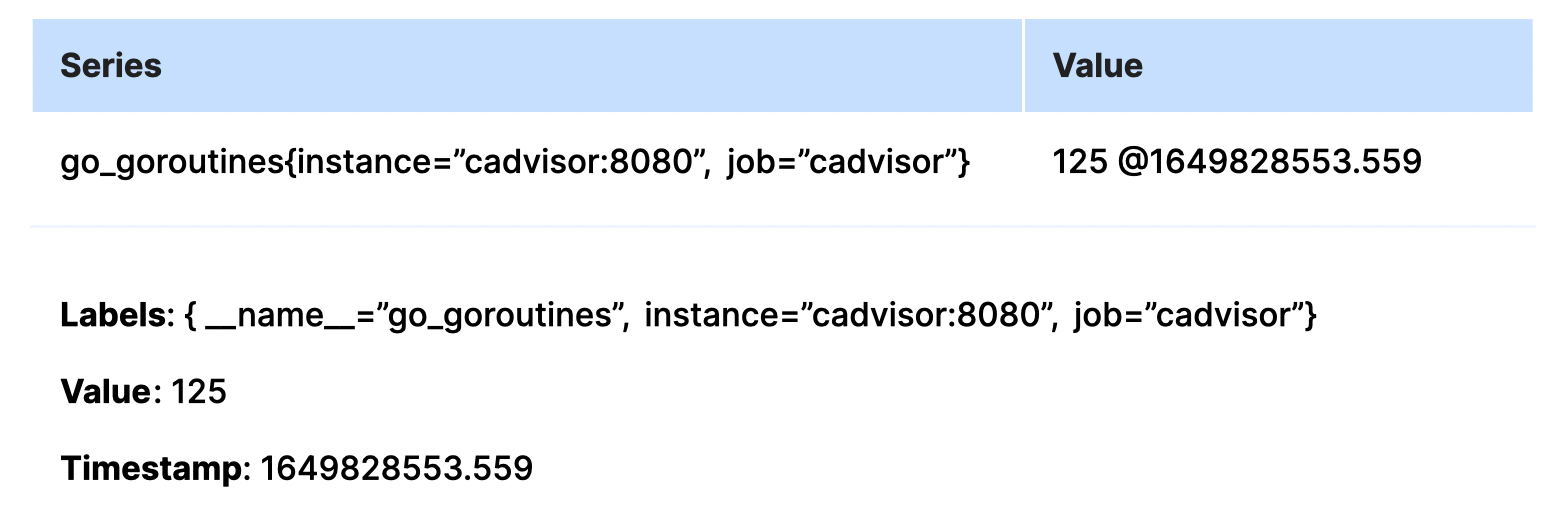Click the bold Value heading below the table
This screenshot has height=516, width=1562.
pos(105,392)
